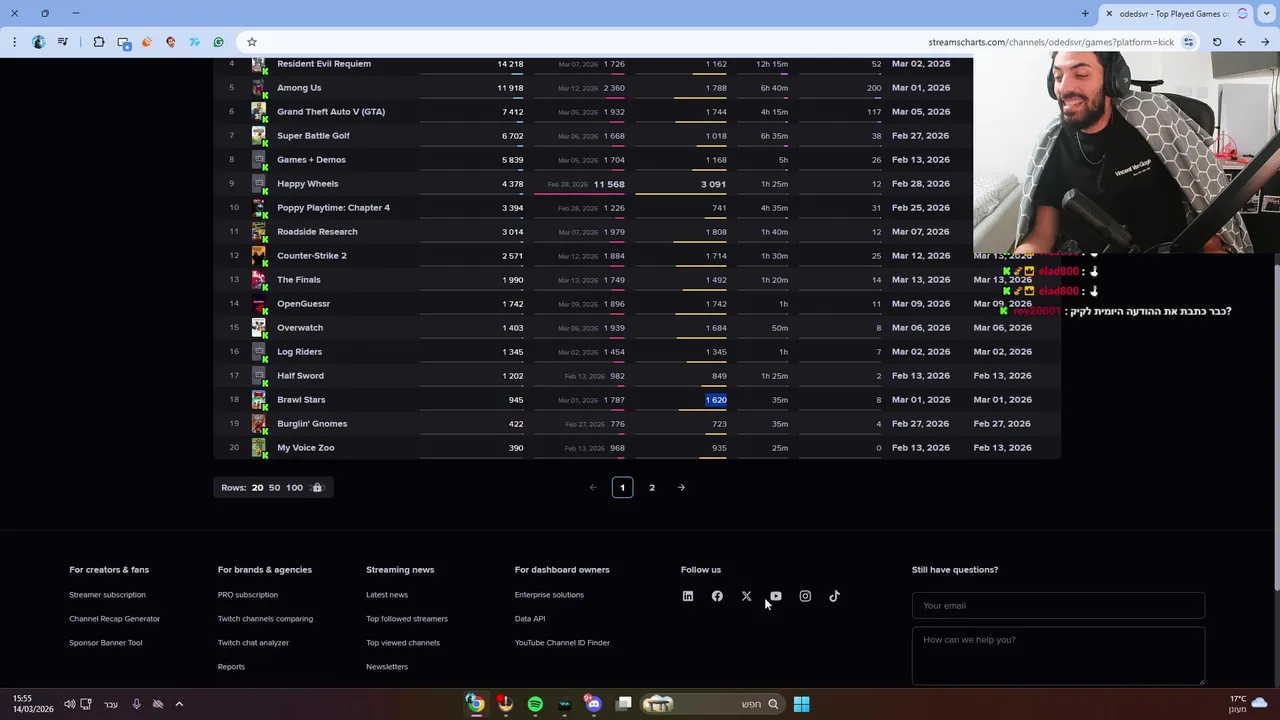Open the Instagram icon in Follow us
This screenshot has height=720, width=1280.
pyautogui.click(x=805, y=596)
